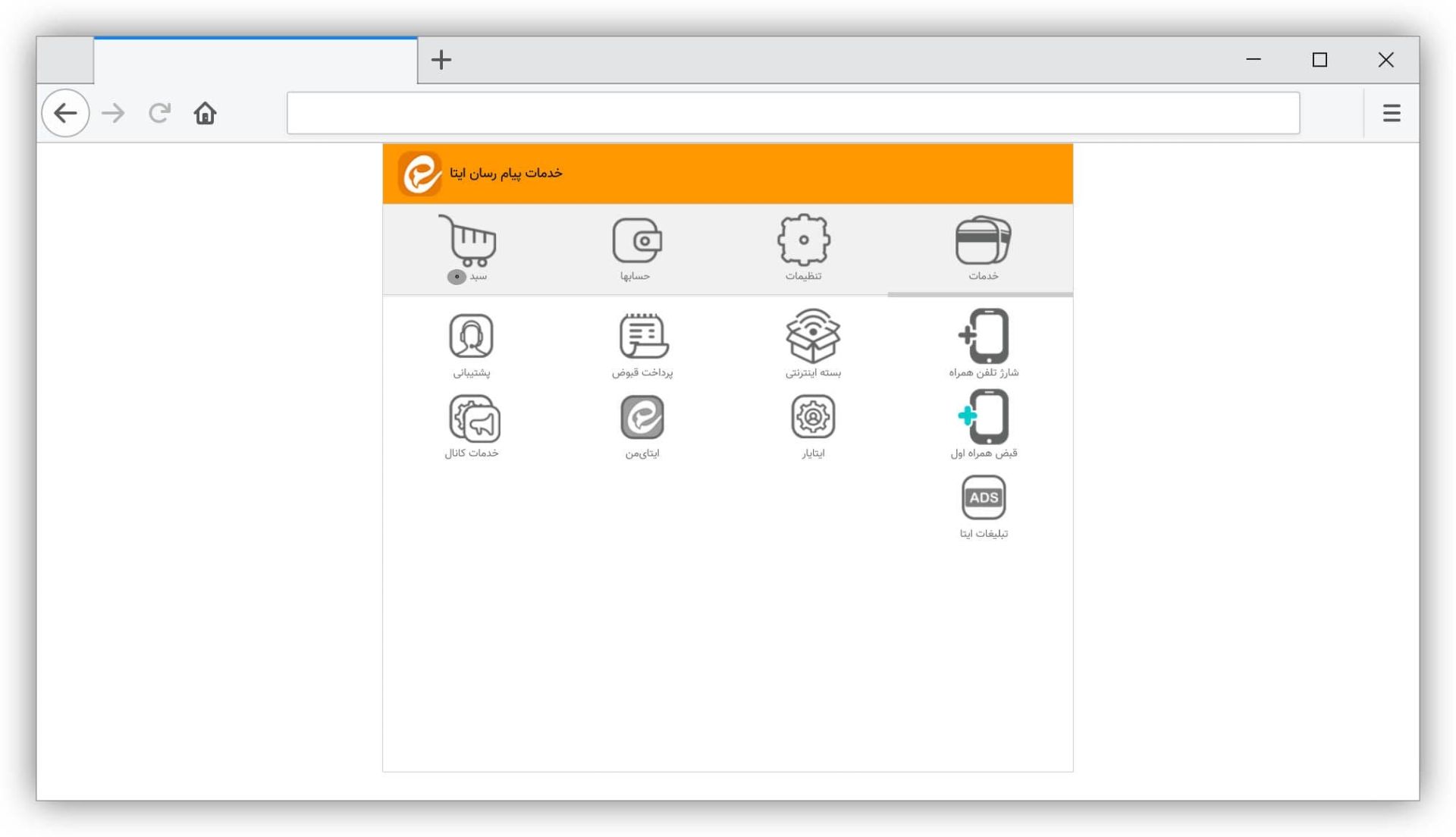Screen dimensions: 1456x837
Task: Click the بسته اینترنتی label
Action: (x=813, y=372)
